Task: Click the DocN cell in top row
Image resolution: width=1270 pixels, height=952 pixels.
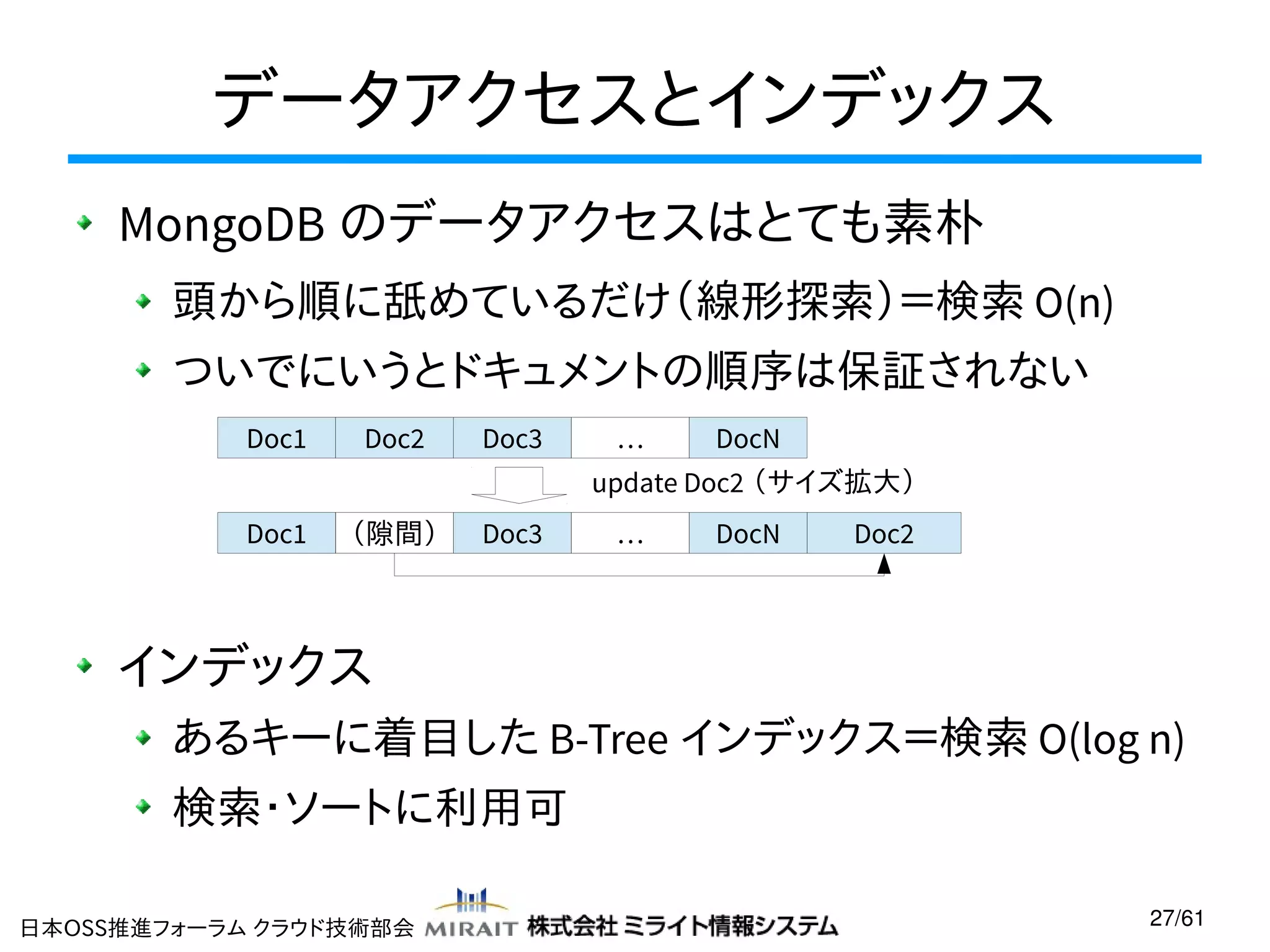Action: pos(748,438)
